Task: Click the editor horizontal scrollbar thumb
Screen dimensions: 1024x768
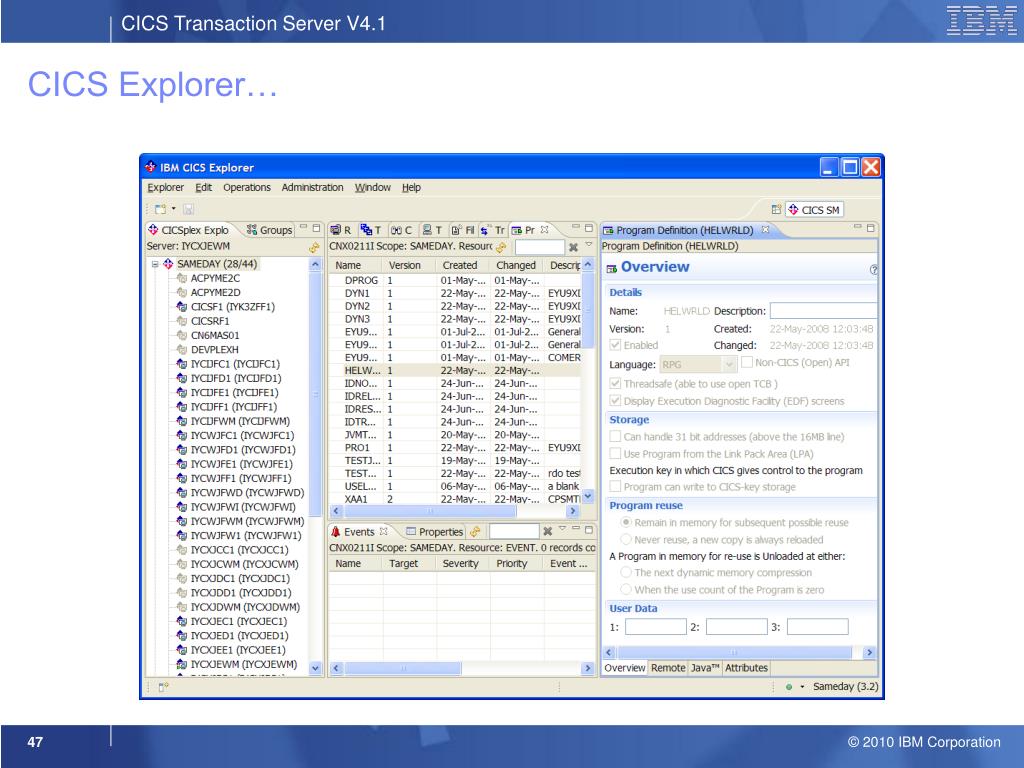Action: pos(734,652)
